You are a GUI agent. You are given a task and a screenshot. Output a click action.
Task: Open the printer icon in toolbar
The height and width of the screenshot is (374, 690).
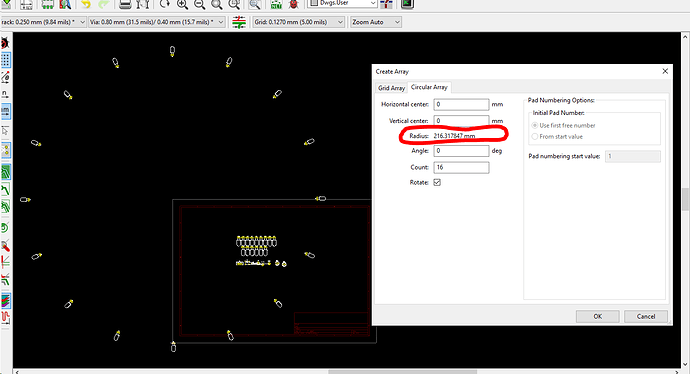[x=125, y=4]
